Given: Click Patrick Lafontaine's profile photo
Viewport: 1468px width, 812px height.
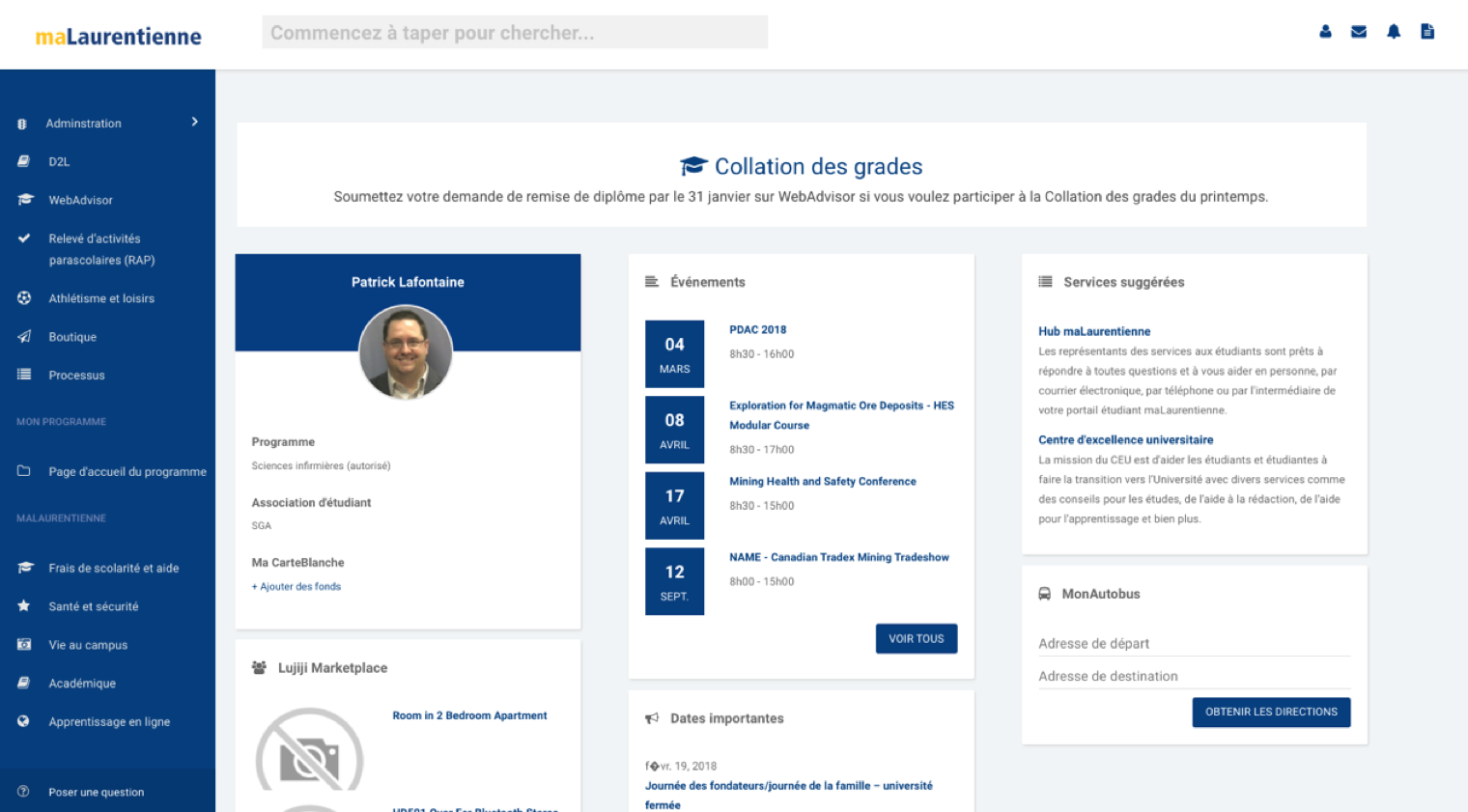Looking at the screenshot, I should [406, 352].
